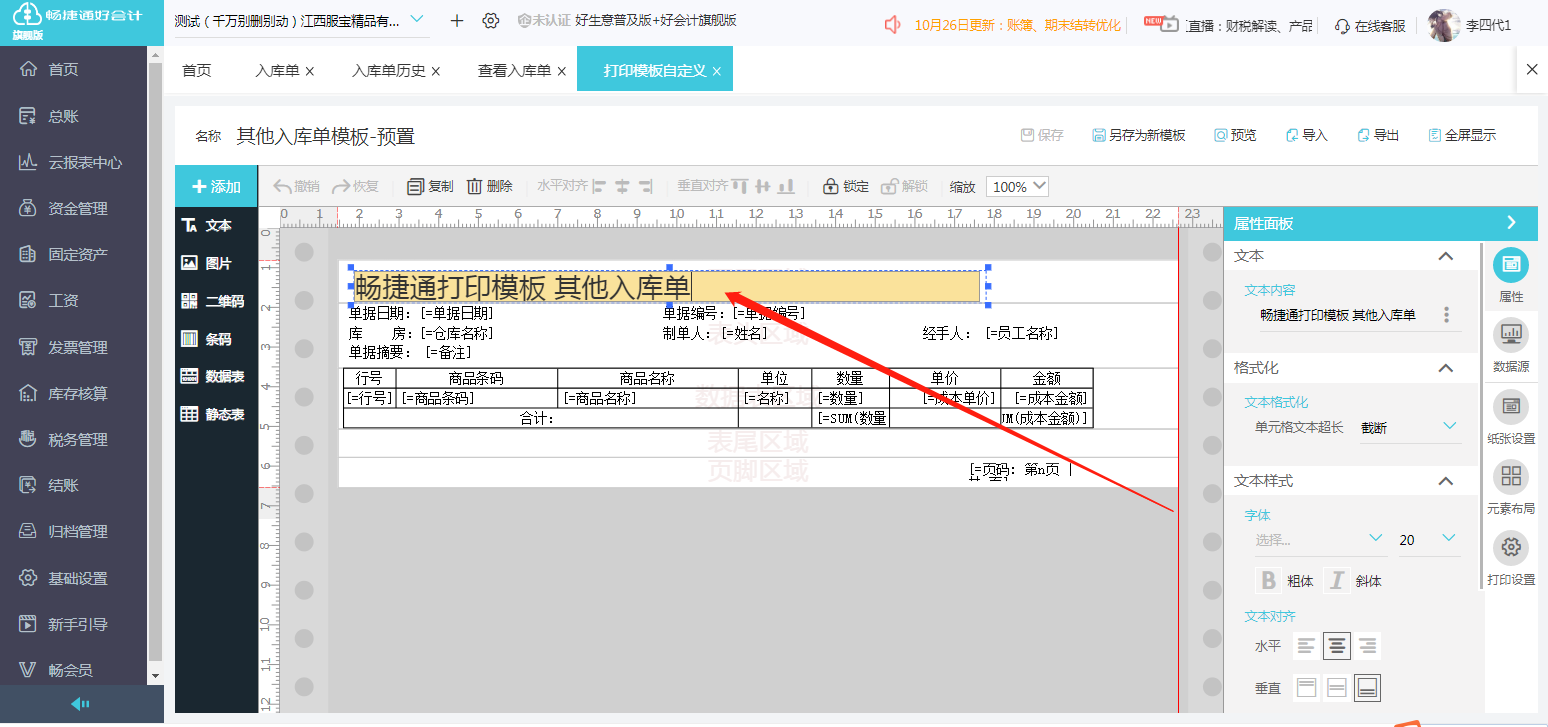
Task: Collapse the 文本 section
Action: 1445,256
